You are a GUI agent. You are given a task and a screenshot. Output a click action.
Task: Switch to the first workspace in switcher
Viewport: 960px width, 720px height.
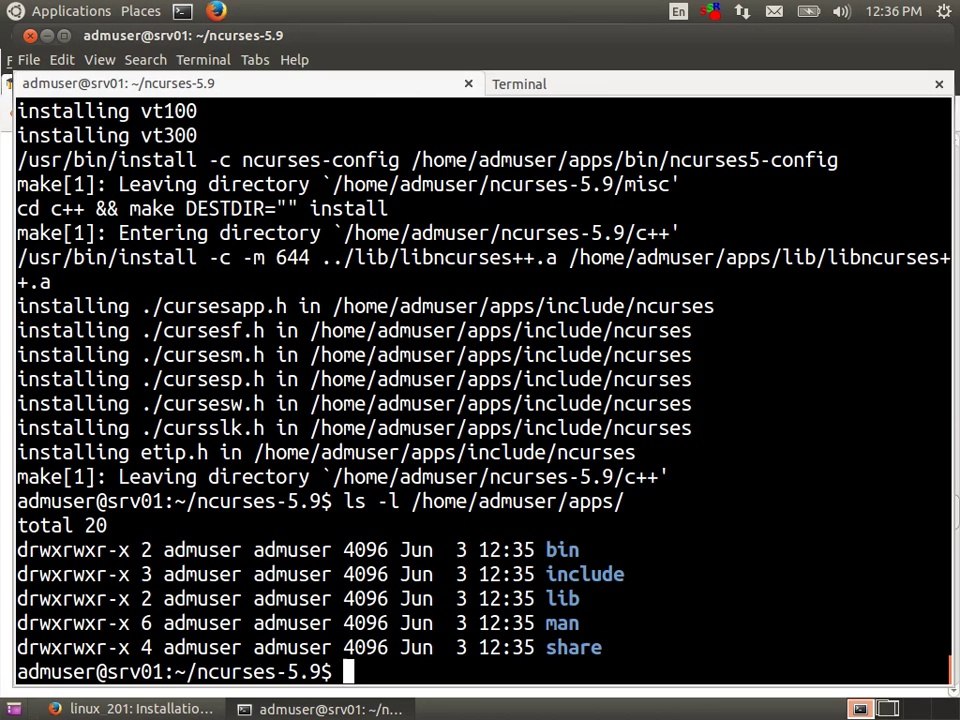pyautogui.click(x=860, y=709)
